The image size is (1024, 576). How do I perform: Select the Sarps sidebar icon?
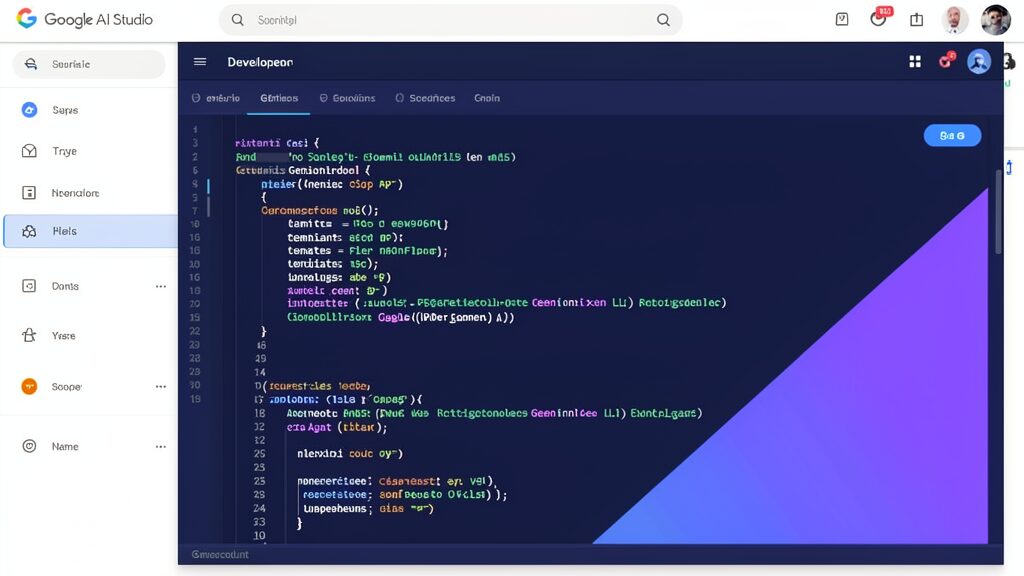[29, 110]
